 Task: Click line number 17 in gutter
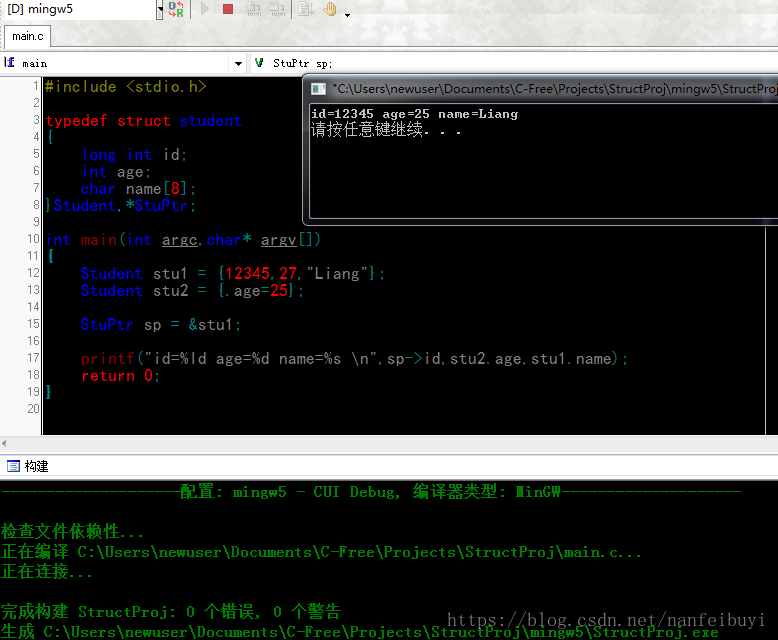[x=33, y=358]
